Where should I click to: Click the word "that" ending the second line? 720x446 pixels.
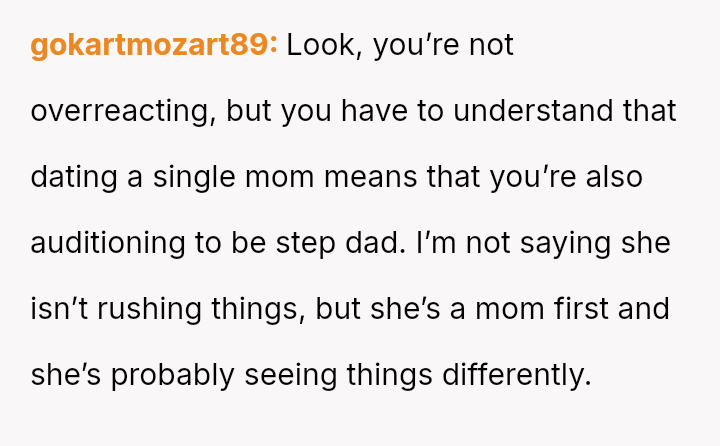pos(649,112)
